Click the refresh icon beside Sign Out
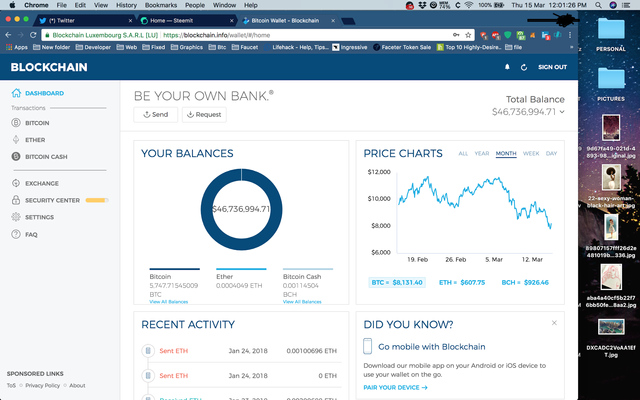This screenshot has height=400, width=640. 524,67
